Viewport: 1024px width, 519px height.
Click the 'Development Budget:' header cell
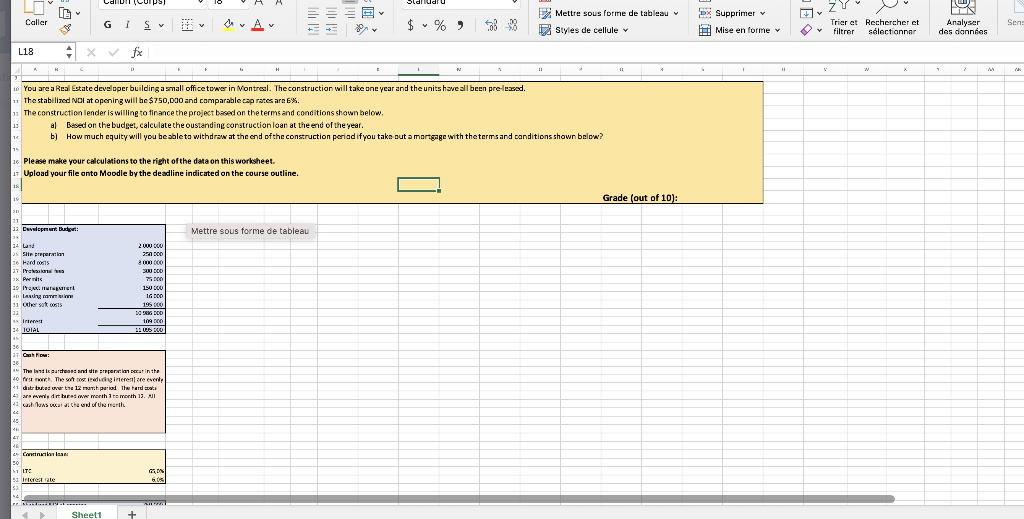(x=51, y=229)
